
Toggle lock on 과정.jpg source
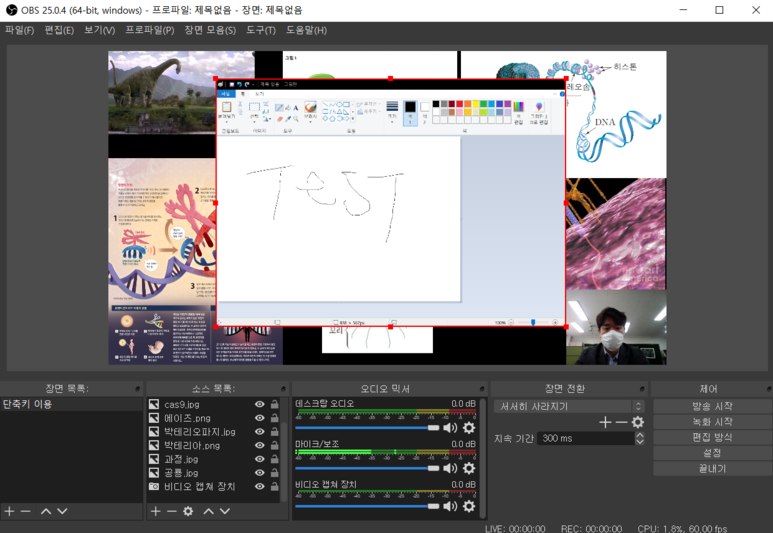275,459
